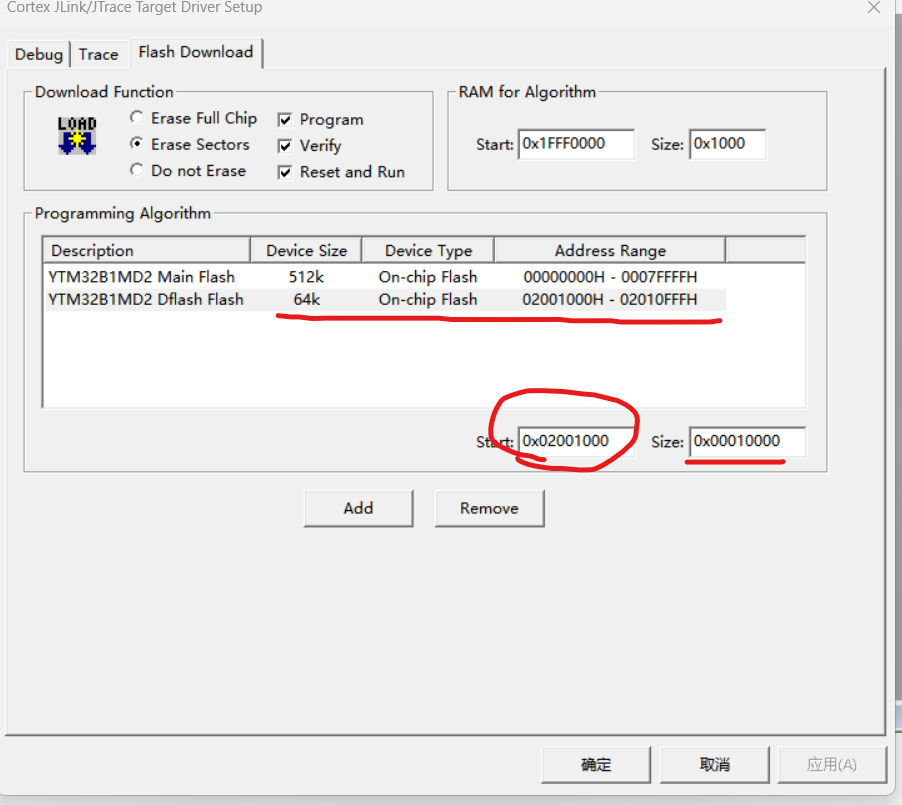
Task: Edit RAM for Algorithm Start field
Action: tap(576, 144)
